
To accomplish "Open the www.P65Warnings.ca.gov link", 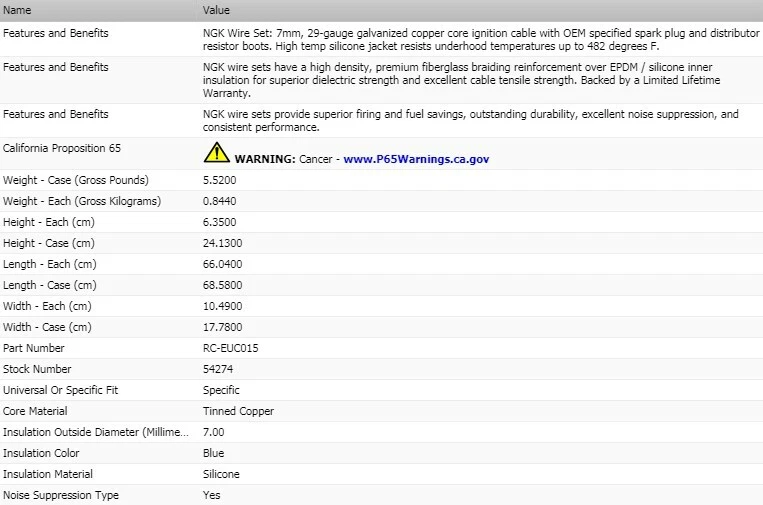I will pos(416,159).
